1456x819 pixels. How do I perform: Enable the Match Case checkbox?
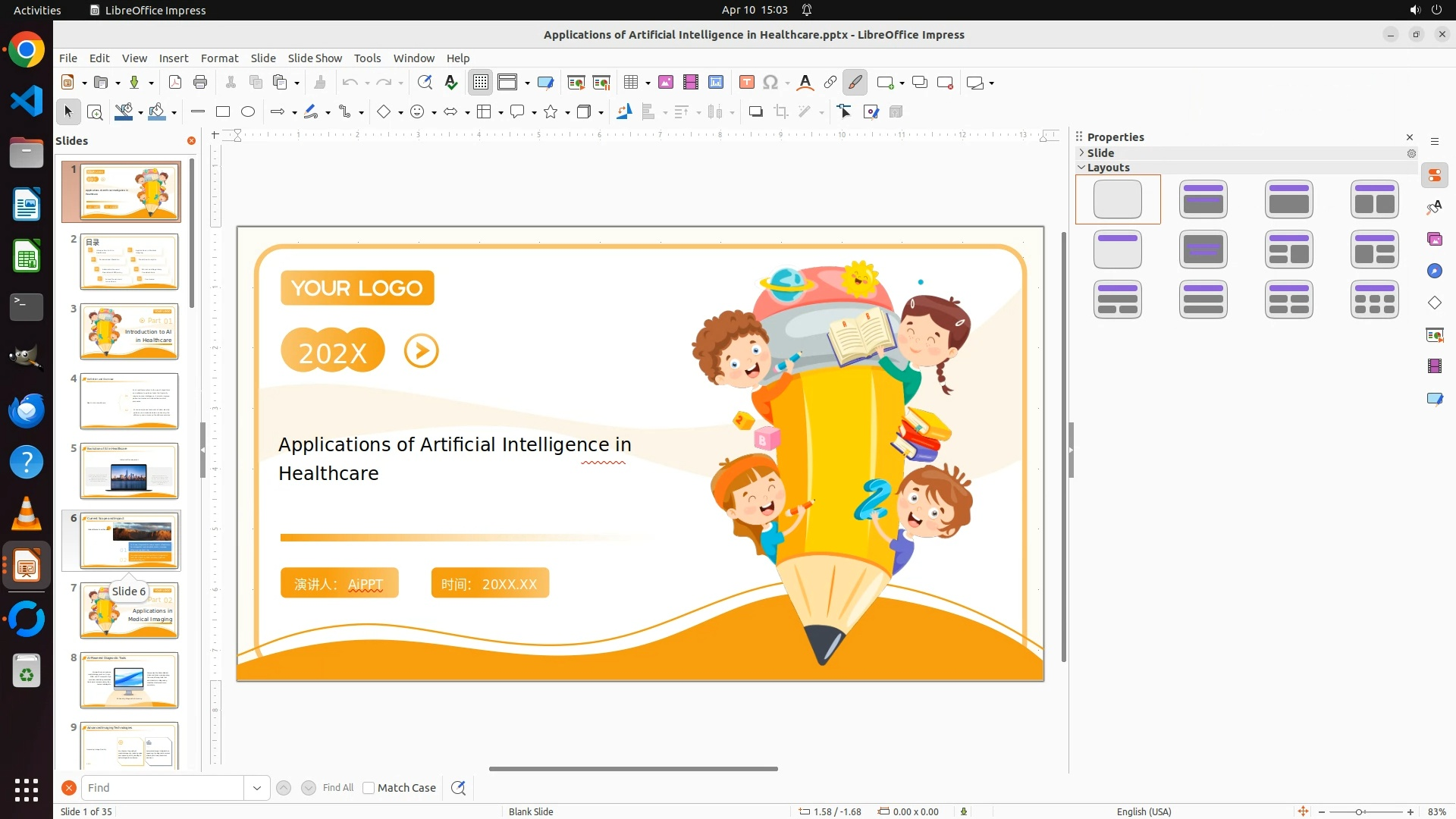pos(369,788)
